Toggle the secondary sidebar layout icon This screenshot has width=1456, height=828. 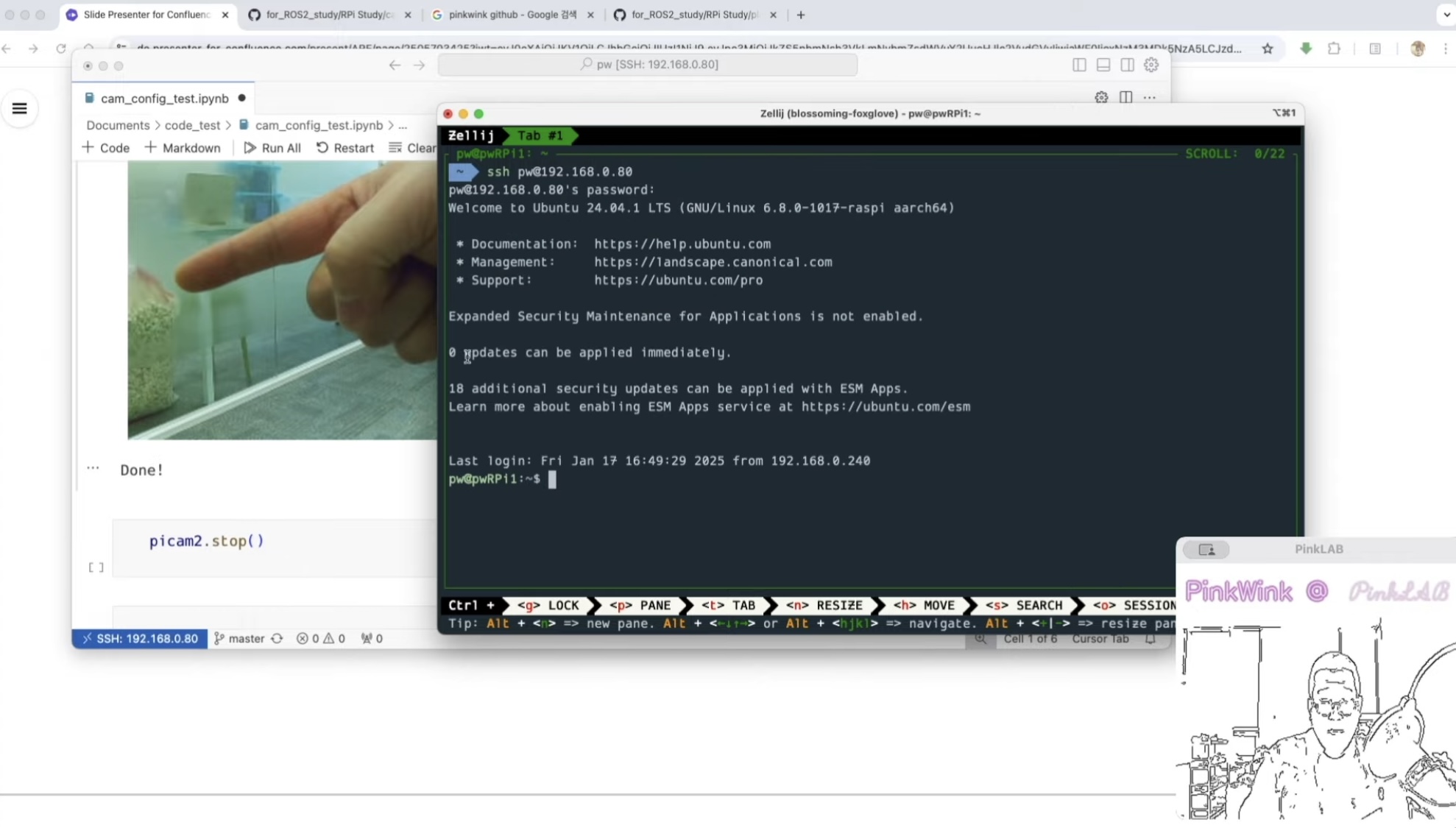coord(1127,65)
